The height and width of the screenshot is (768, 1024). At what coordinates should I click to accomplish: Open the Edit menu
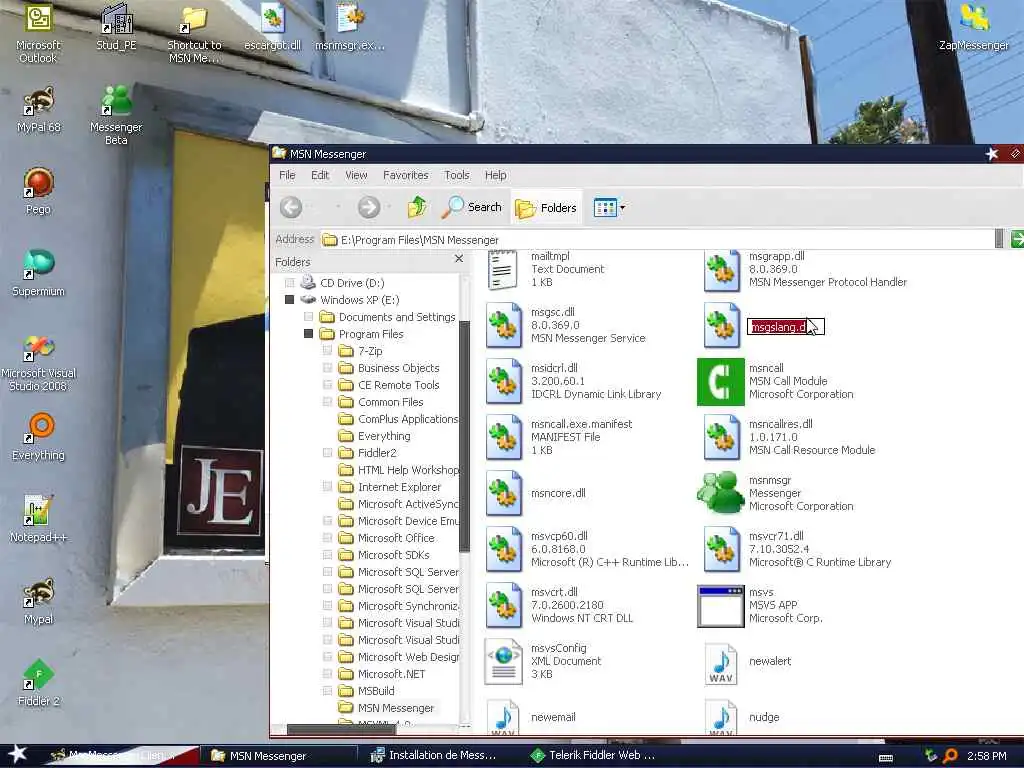click(320, 175)
